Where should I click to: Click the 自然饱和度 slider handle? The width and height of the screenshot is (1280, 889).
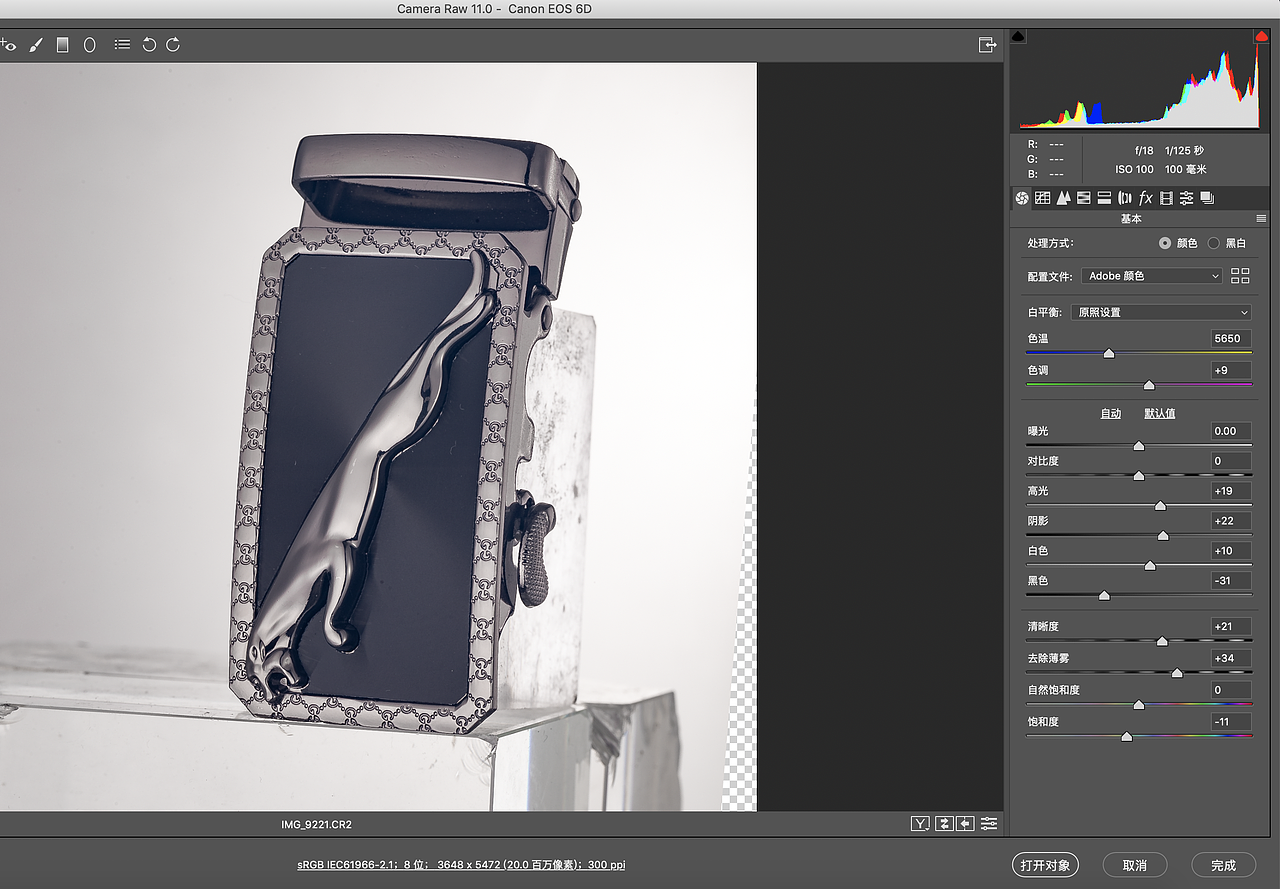pos(1138,705)
